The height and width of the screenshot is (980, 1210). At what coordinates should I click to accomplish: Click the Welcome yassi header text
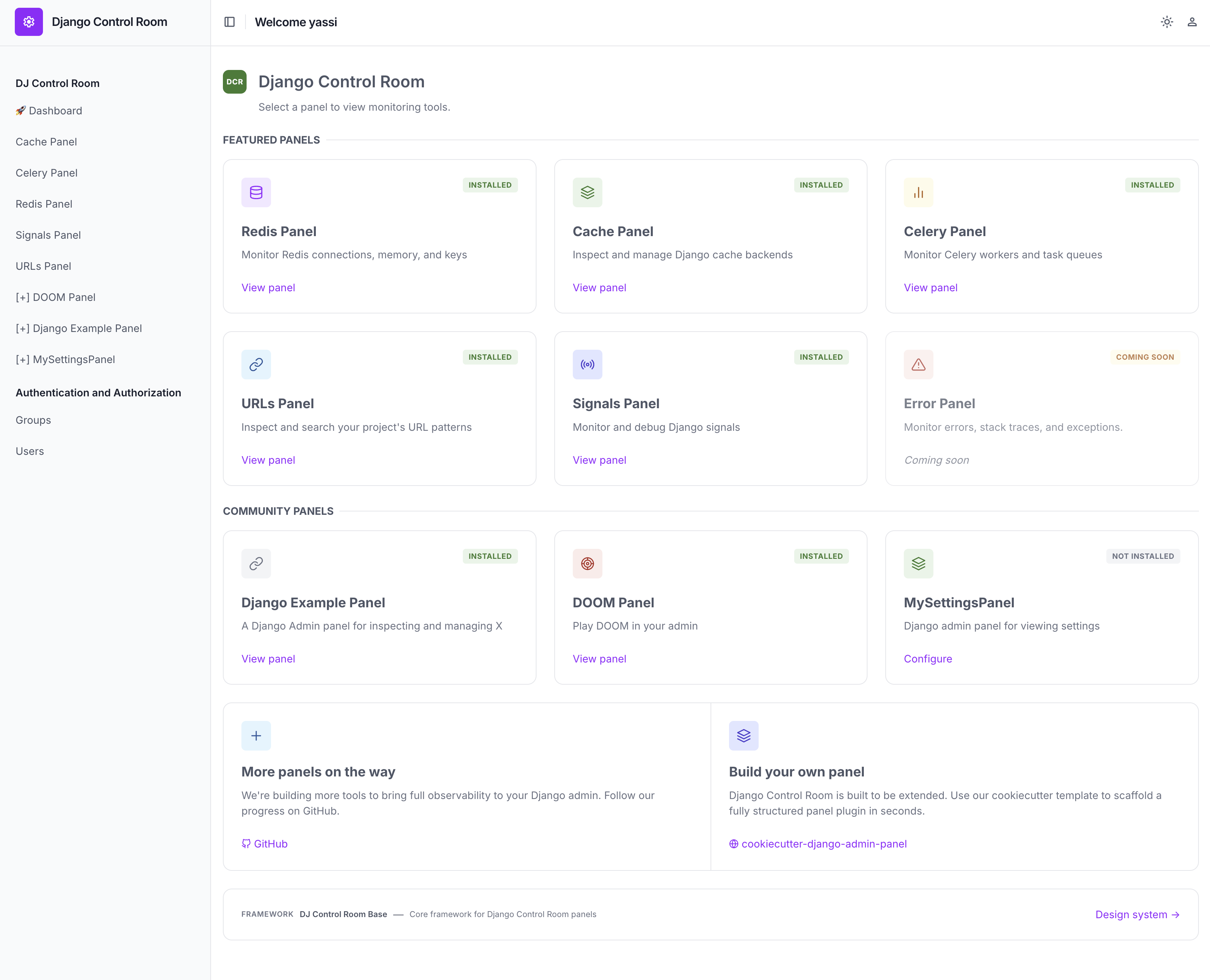(x=296, y=22)
